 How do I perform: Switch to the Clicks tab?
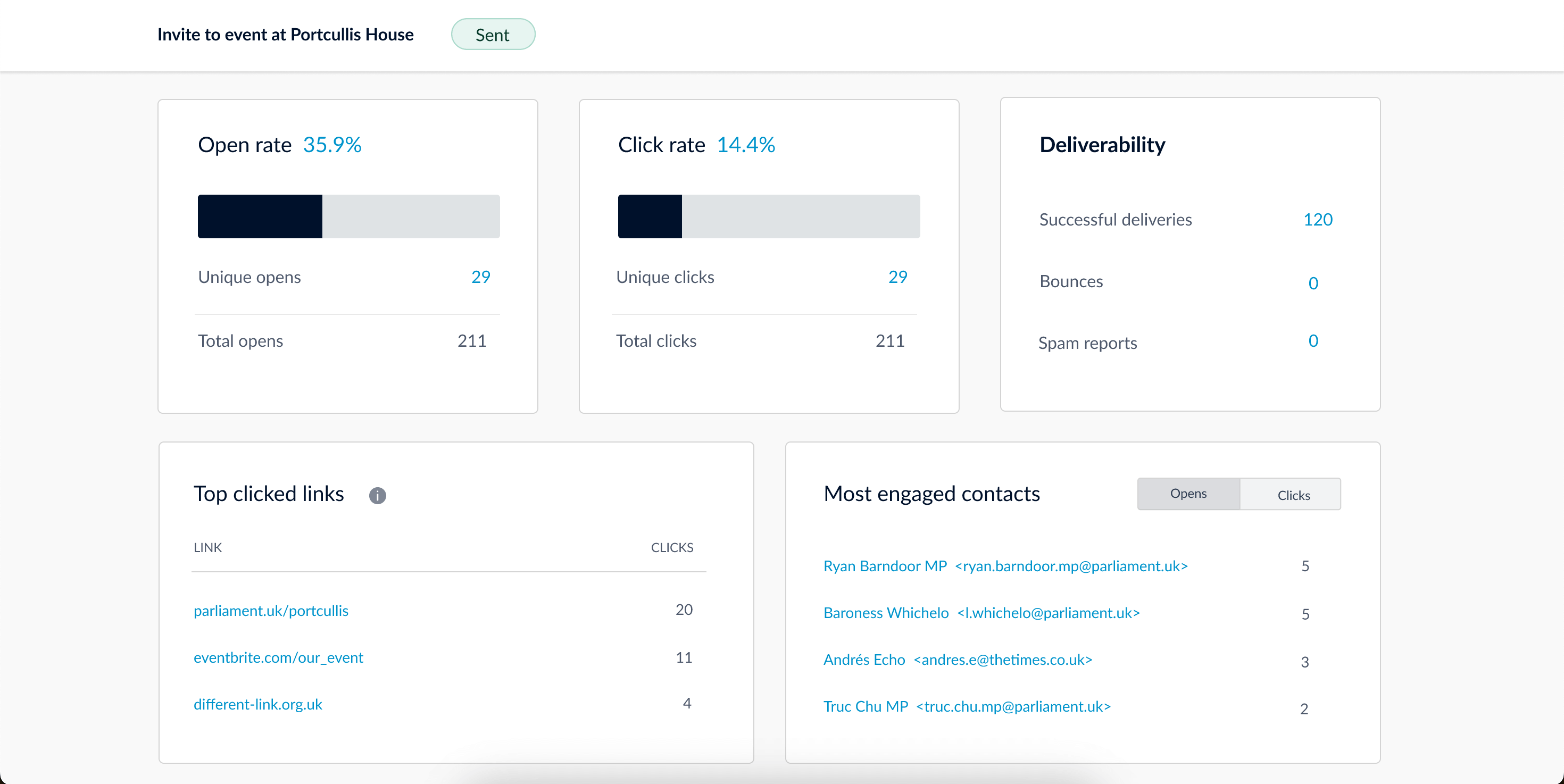(1293, 495)
